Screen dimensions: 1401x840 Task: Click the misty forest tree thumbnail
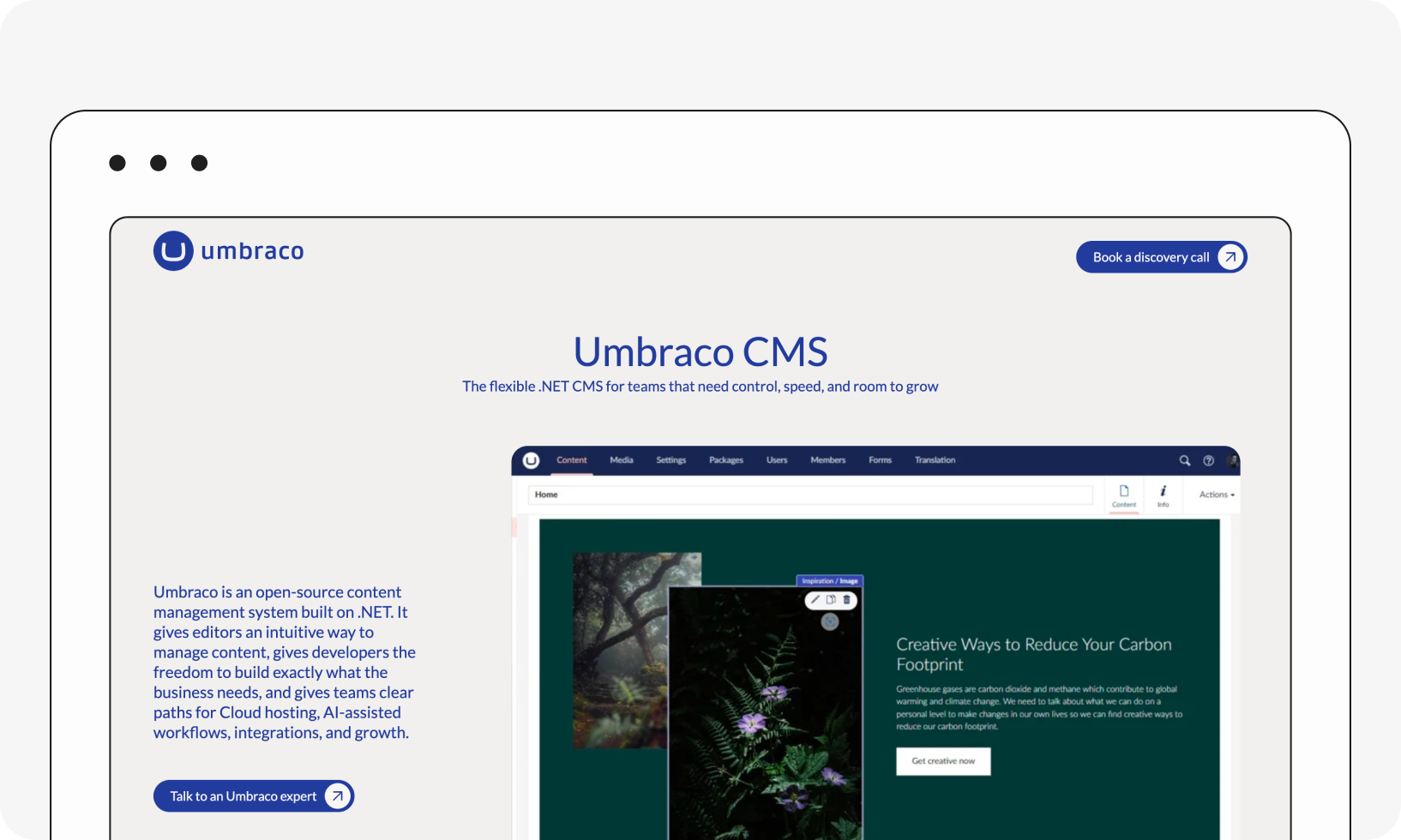click(620, 651)
